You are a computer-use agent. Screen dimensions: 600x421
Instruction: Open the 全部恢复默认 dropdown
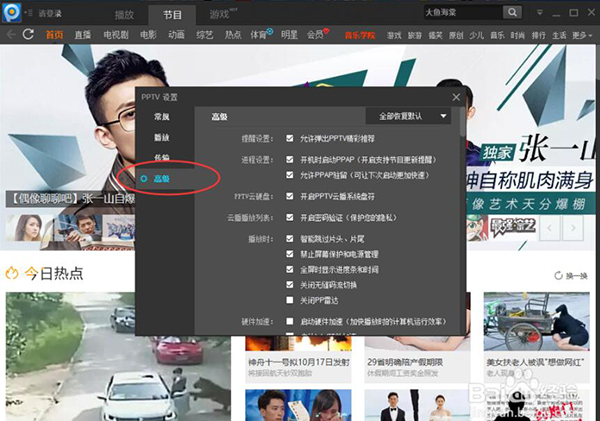[412, 116]
